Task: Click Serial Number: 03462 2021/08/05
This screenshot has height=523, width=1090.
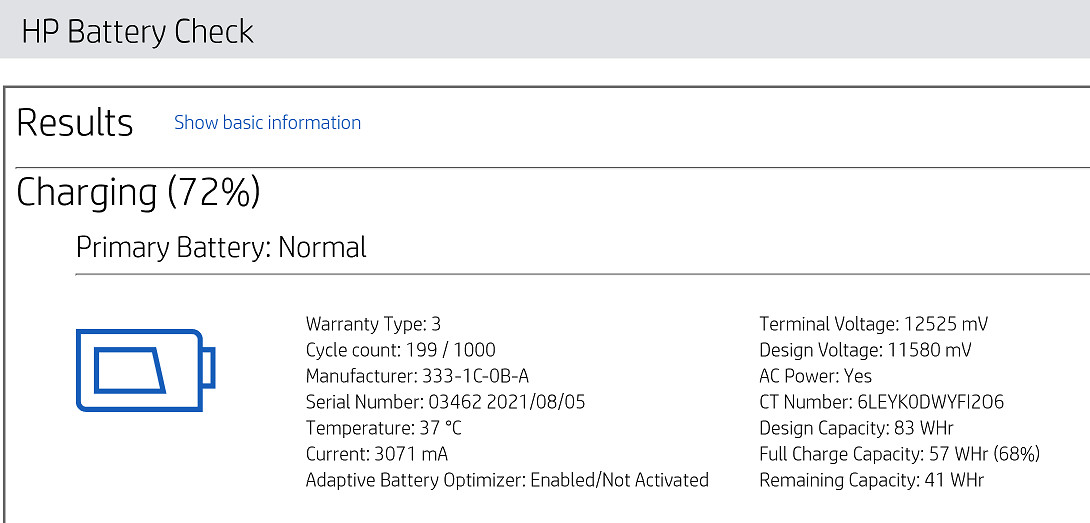Action: point(446,402)
